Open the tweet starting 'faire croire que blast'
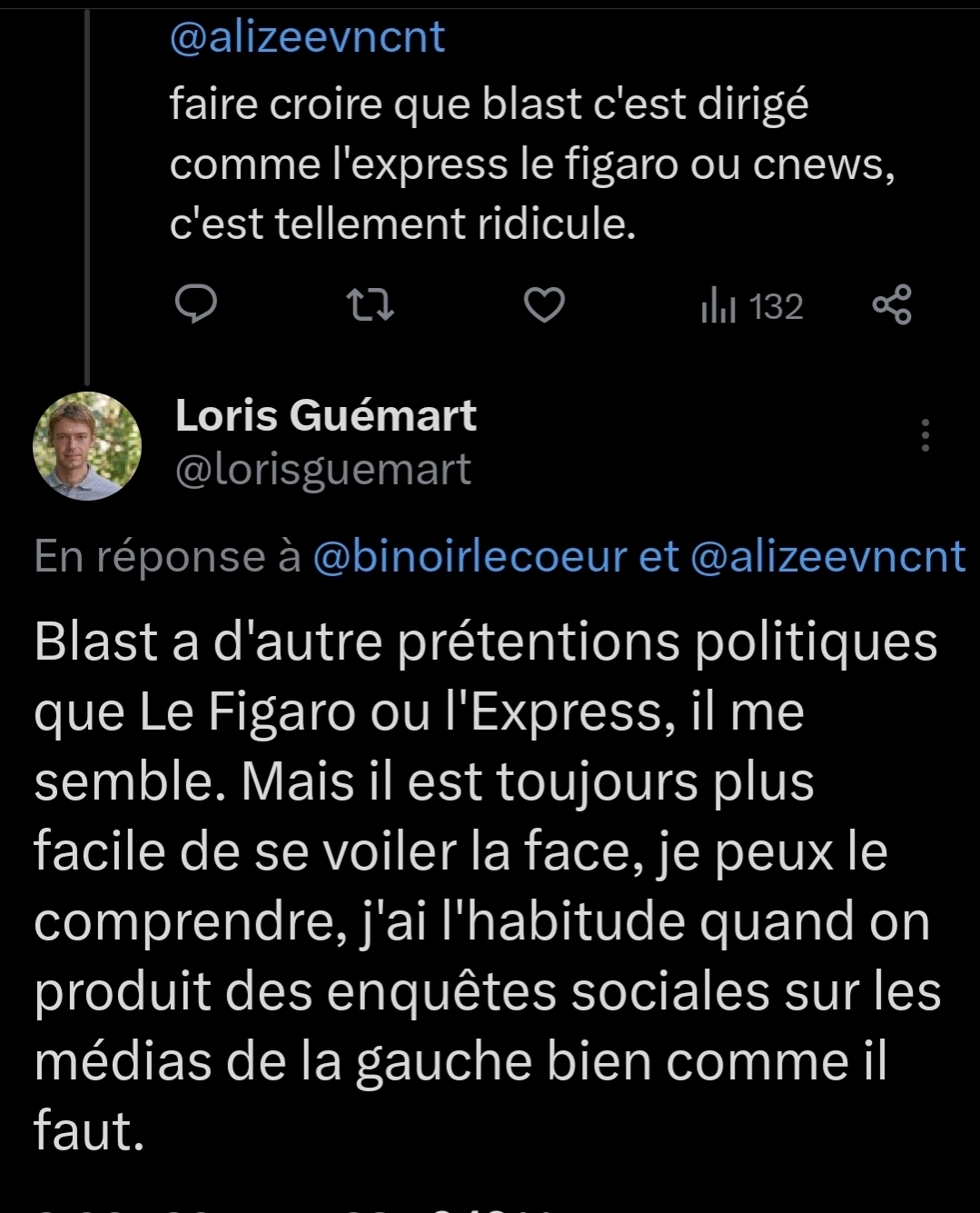Image resolution: width=980 pixels, height=1213 pixels. coord(489,104)
